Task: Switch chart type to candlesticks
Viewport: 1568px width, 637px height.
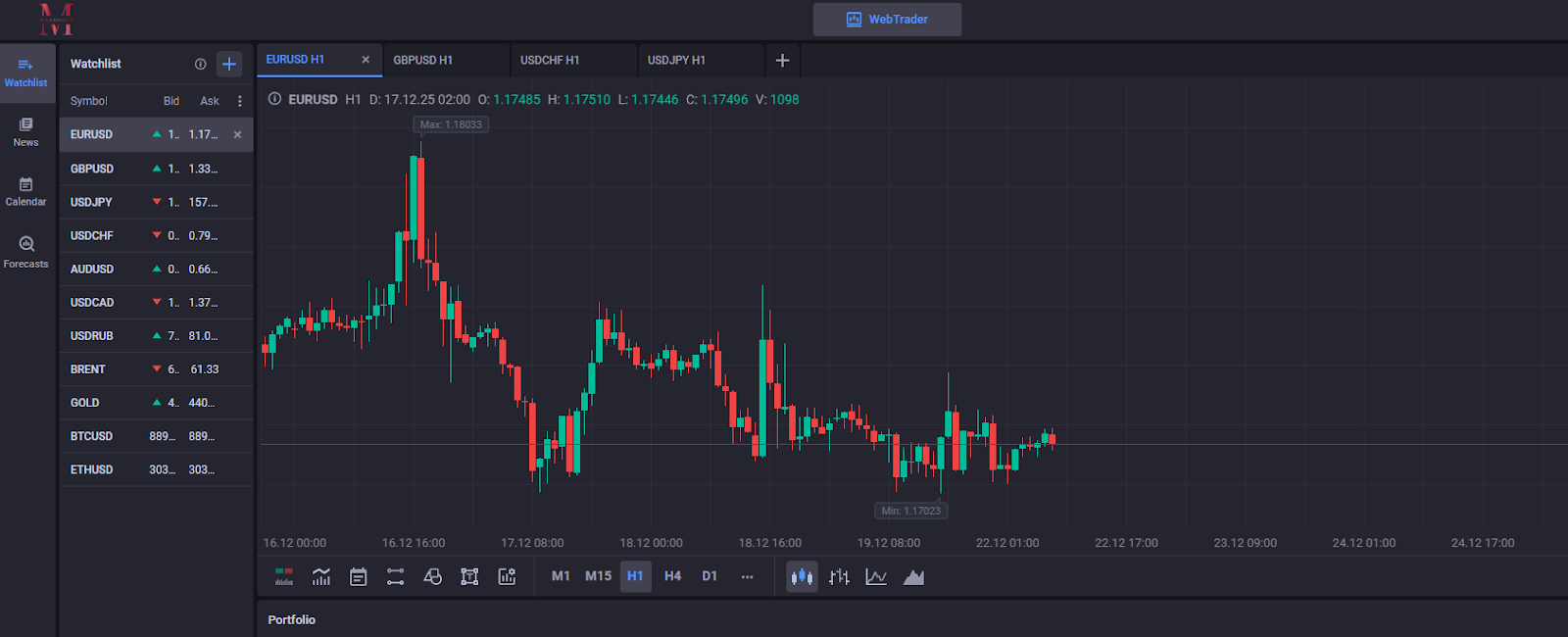Action: pos(802,577)
